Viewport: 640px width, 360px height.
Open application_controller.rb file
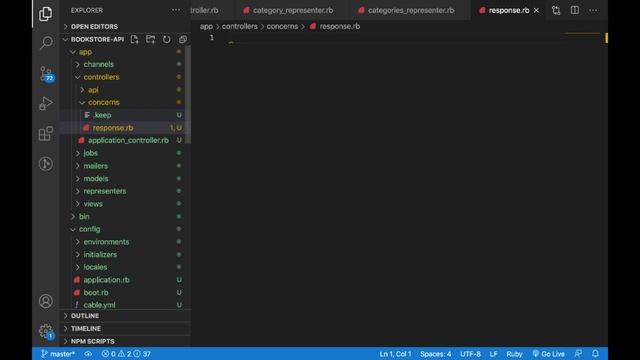click(x=128, y=140)
